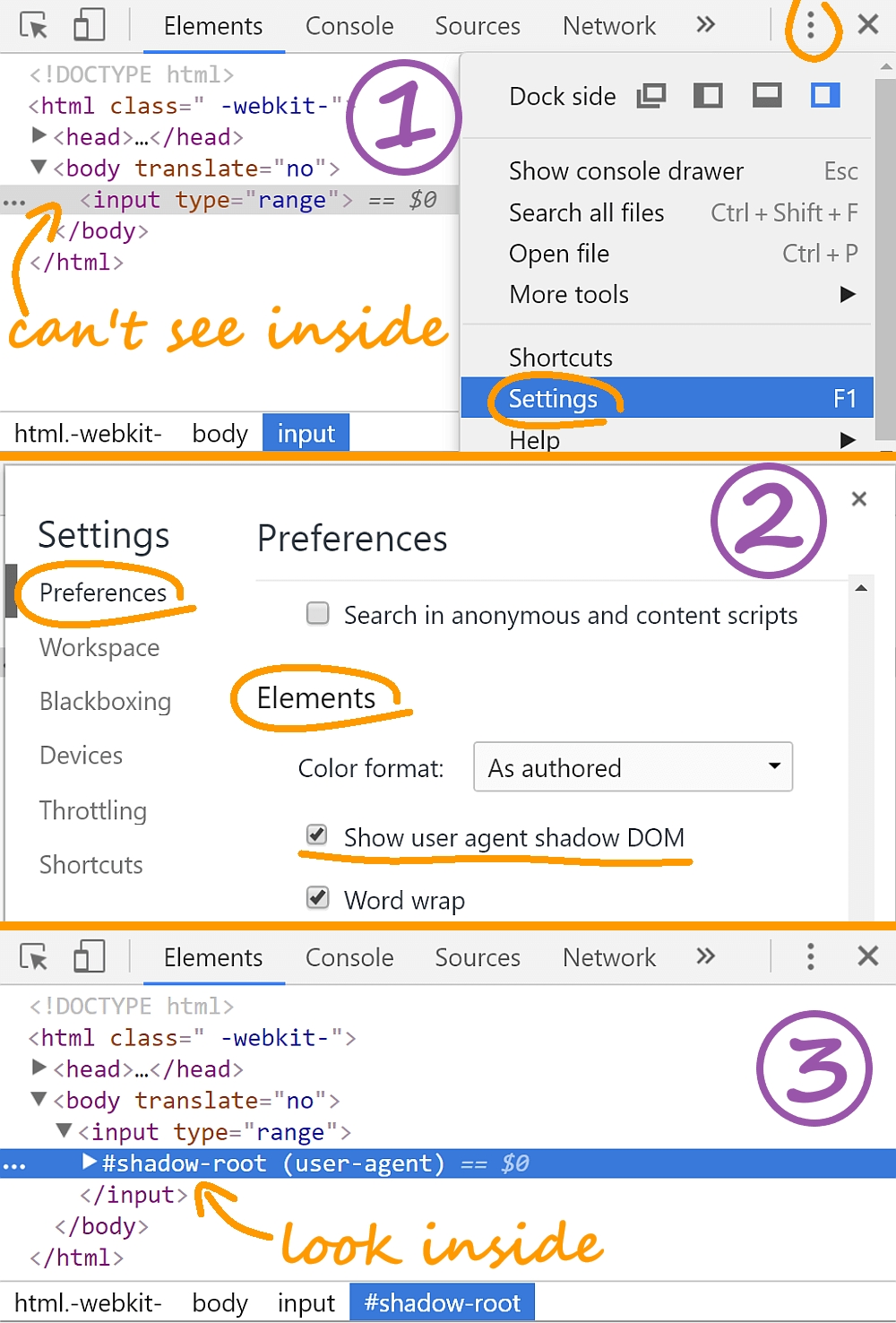896x1323 pixels.
Task: Choose dock to left icon
Action: pos(708,95)
